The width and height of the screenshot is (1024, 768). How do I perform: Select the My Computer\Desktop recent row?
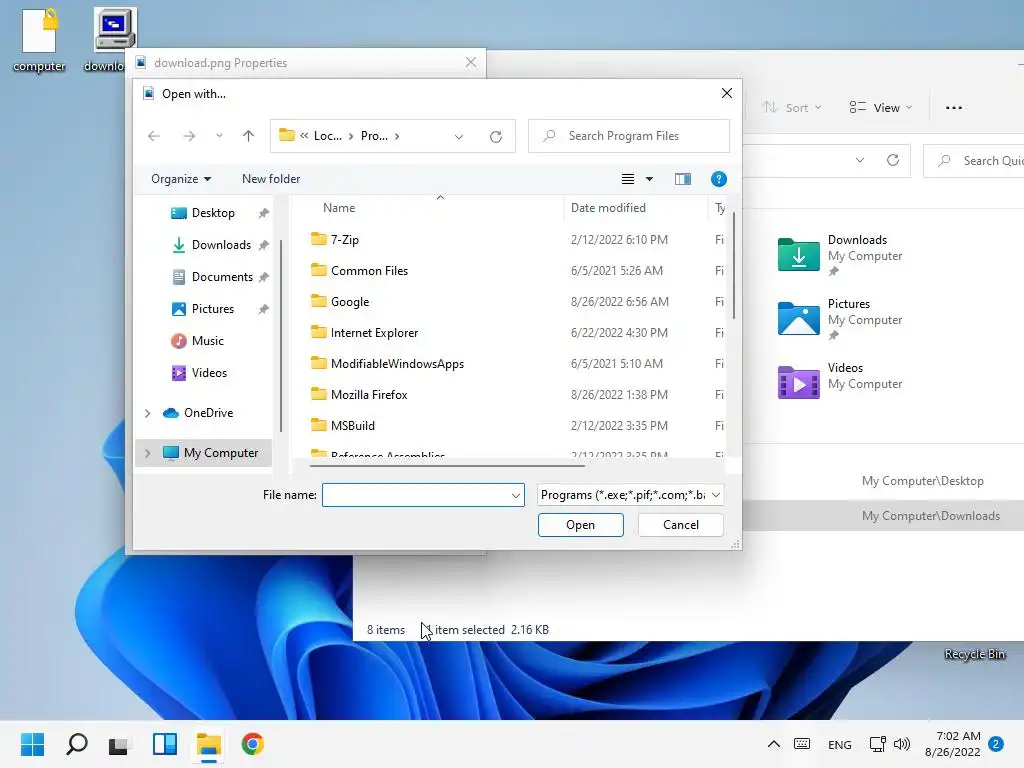click(883, 481)
